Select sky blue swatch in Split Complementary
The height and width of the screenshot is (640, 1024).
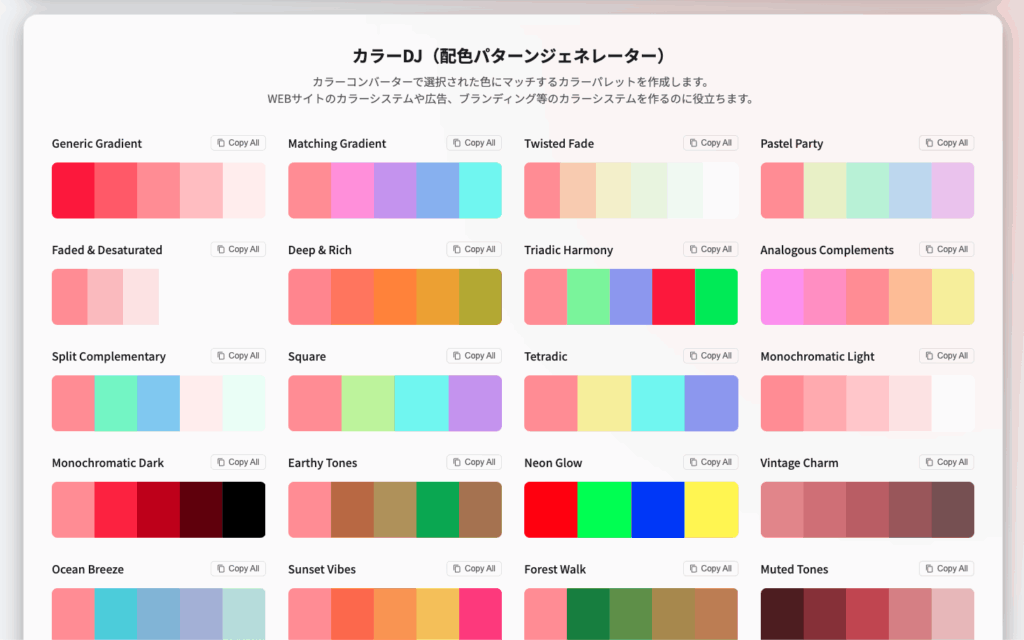(x=159, y=403)
